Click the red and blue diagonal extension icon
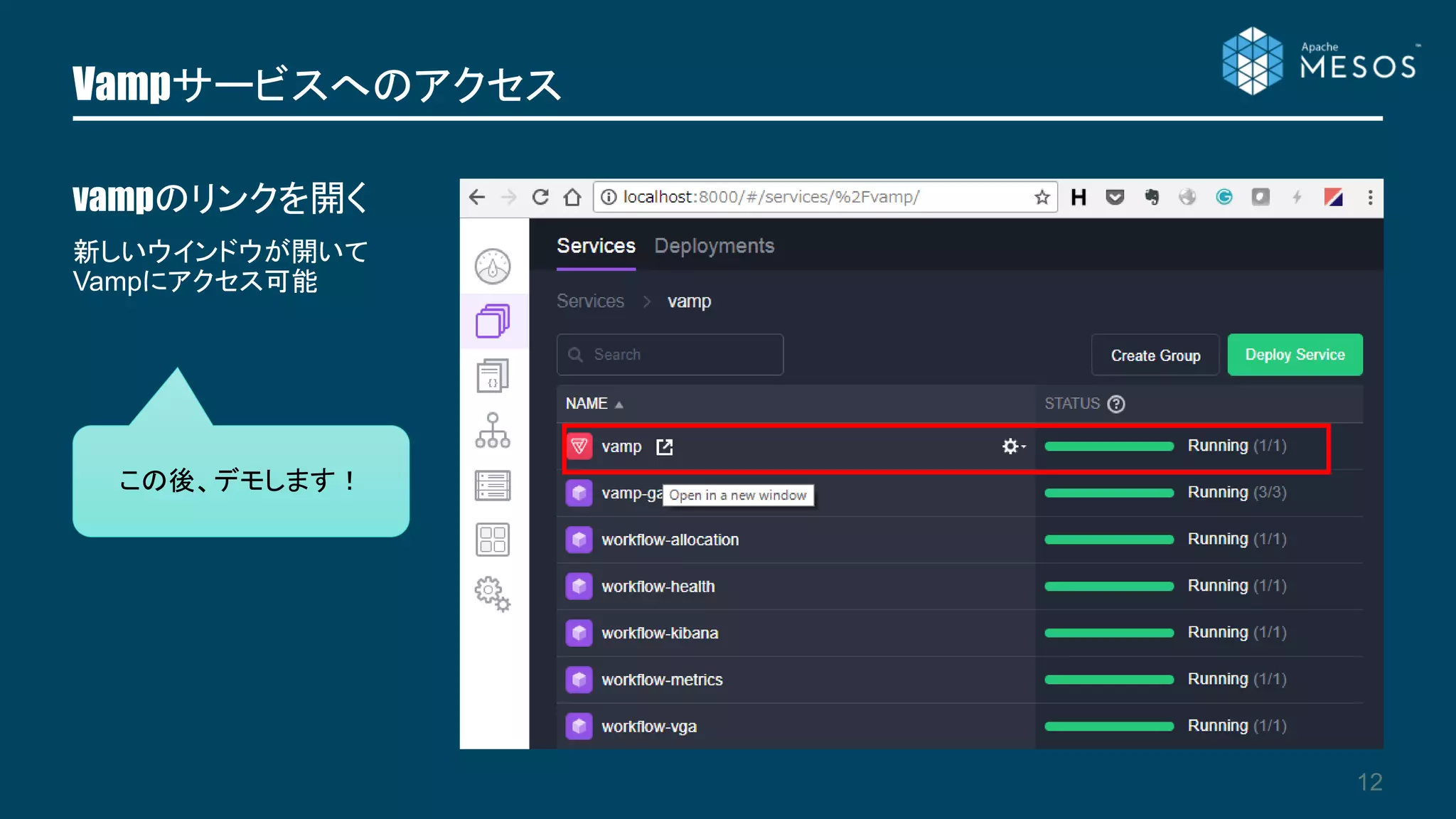The width and height of the screenshot is (1456, 819). point(1334,197)
